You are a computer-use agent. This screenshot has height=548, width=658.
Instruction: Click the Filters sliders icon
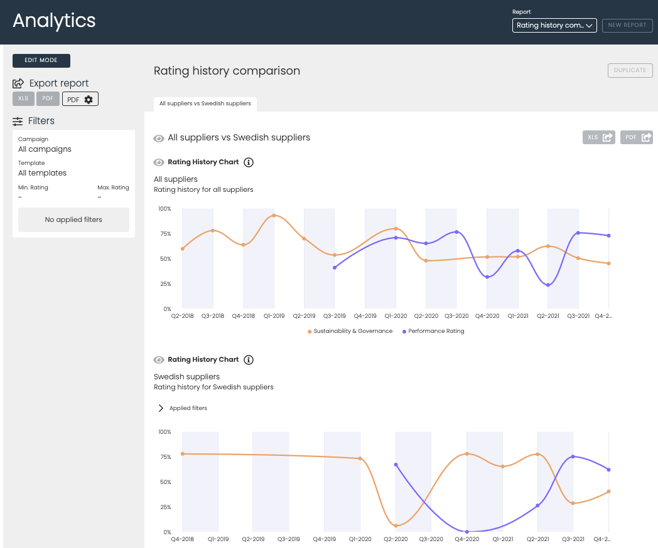[x=18, y=121]
